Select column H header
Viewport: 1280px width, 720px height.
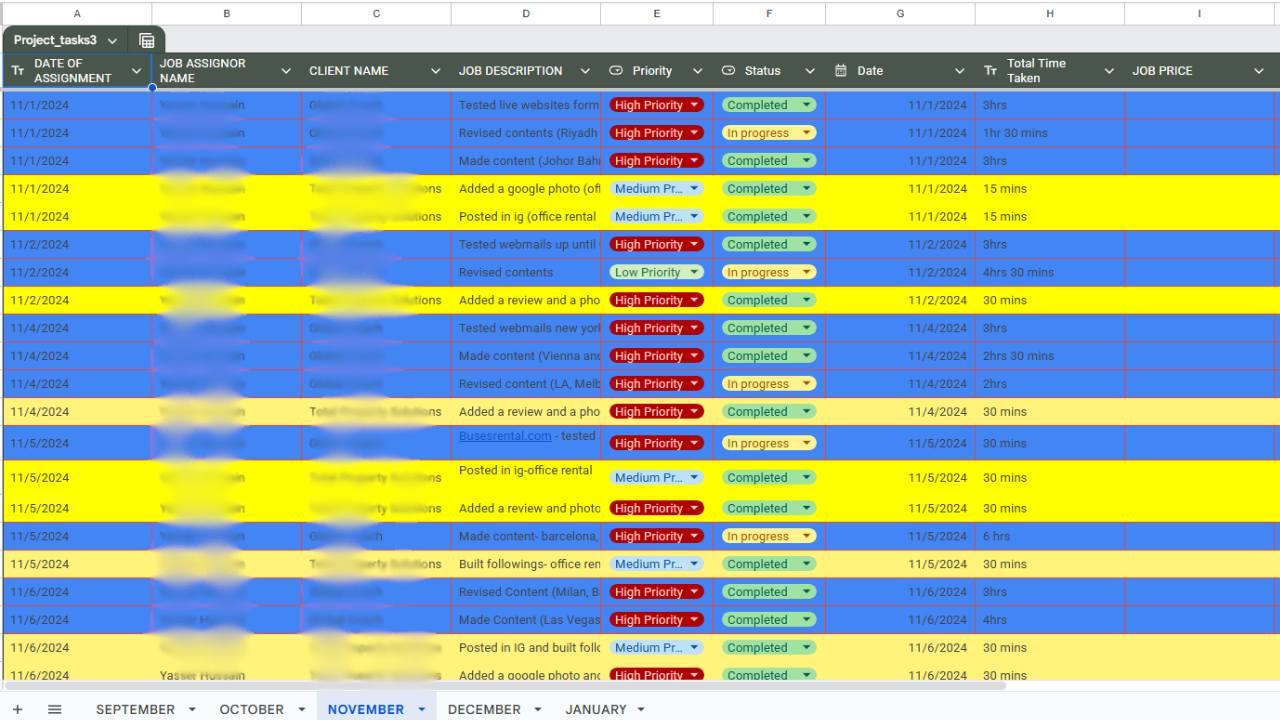pos(1050,13)
